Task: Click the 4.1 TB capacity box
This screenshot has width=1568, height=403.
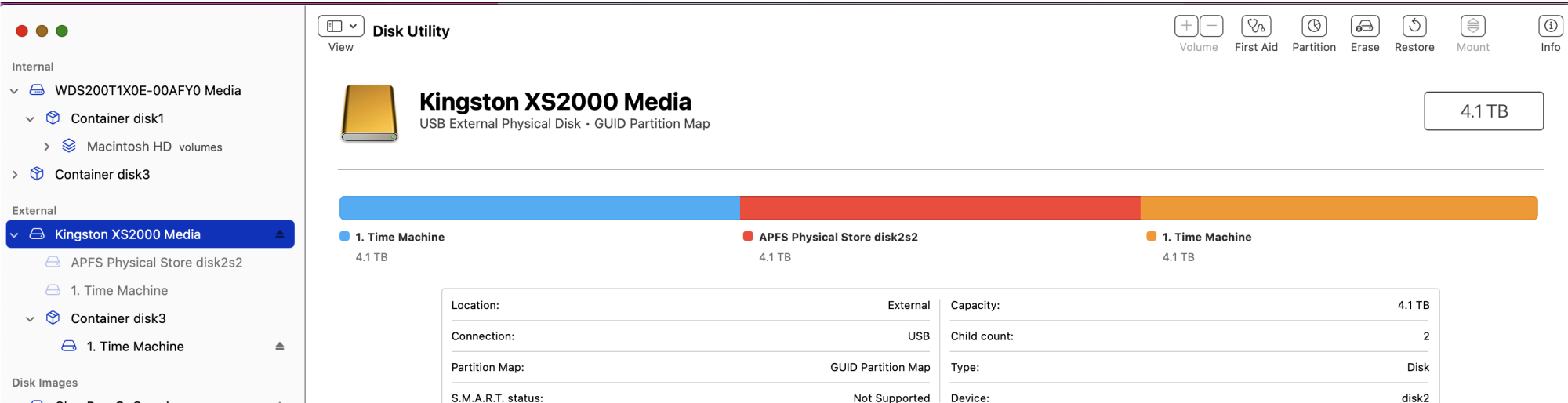Action: coord(1483,111)
